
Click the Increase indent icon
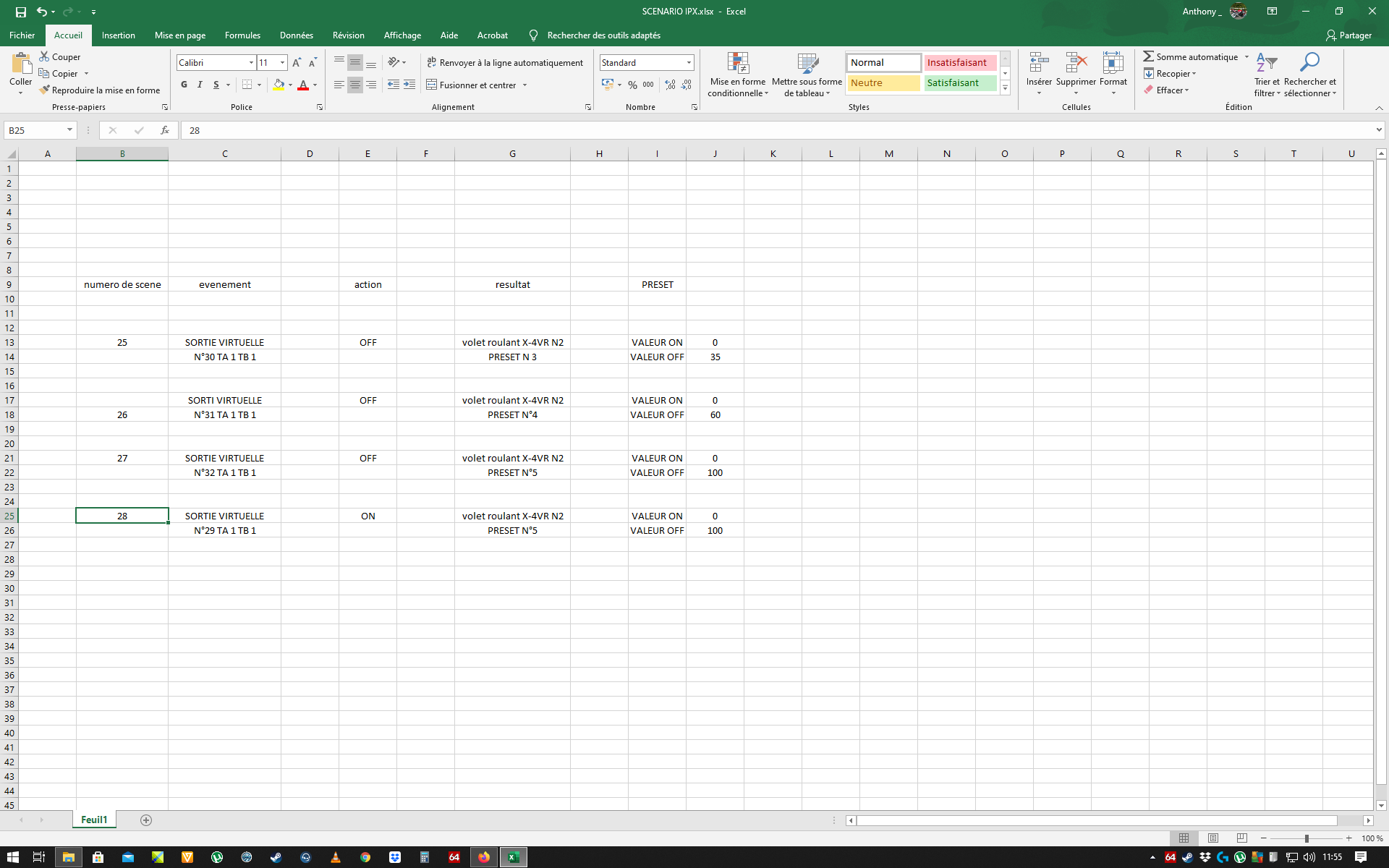(x=409, y=85)
